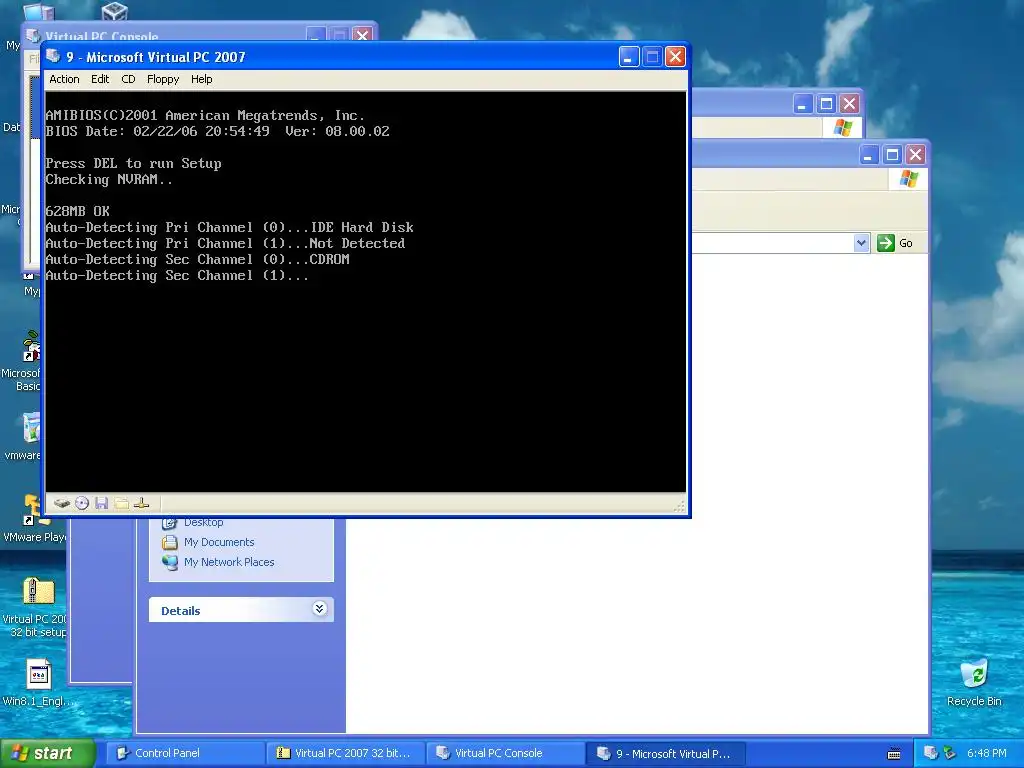
Task: Click the on-screen keyboard icon in taskbar
Action: (x=894, y=754)
